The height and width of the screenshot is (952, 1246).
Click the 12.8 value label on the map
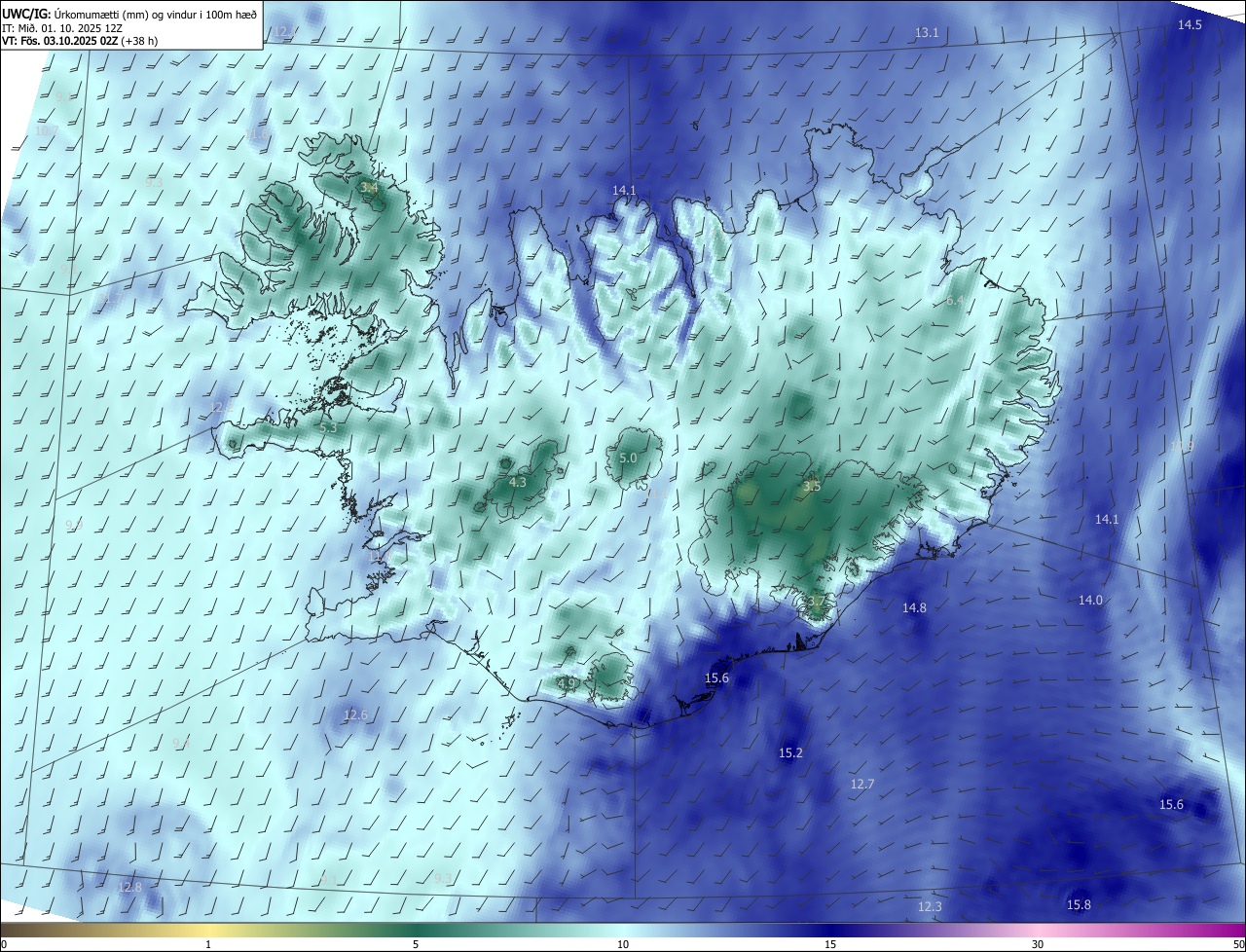(129, 887)
